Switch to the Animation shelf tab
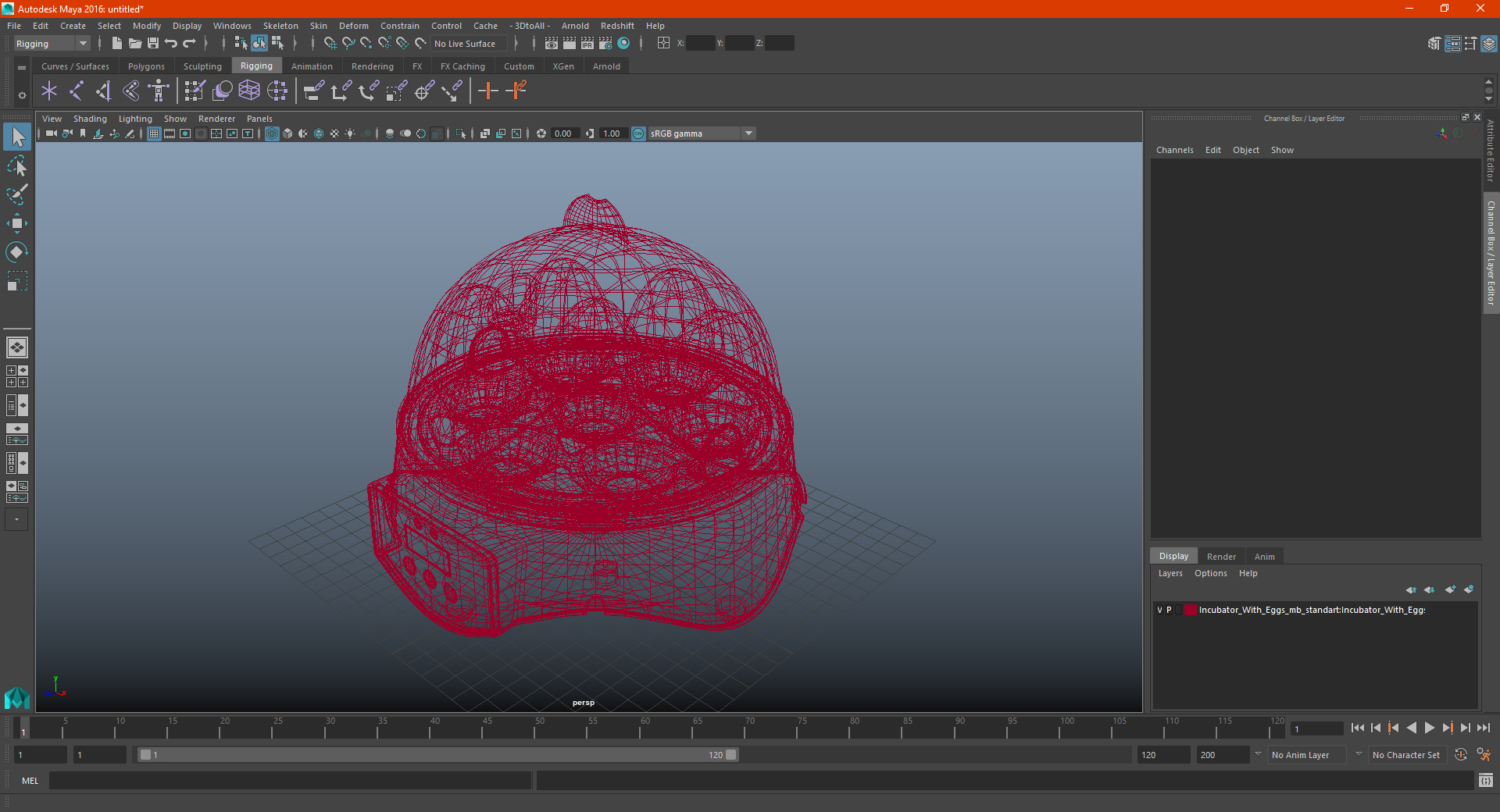Viewport: 1500px width, 812px height. tap(312, 66)
